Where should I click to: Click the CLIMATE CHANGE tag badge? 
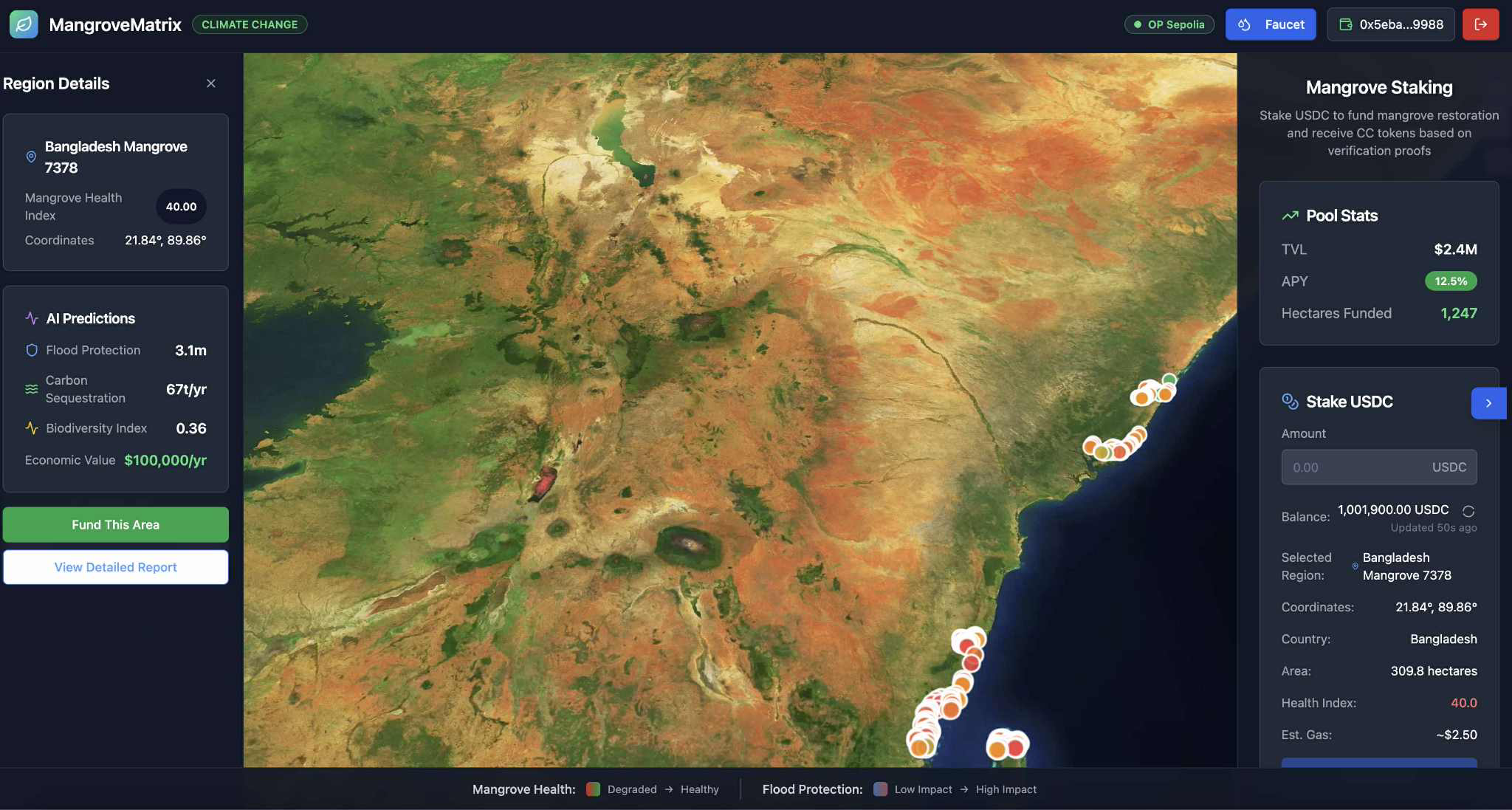[x=250, y=24]
